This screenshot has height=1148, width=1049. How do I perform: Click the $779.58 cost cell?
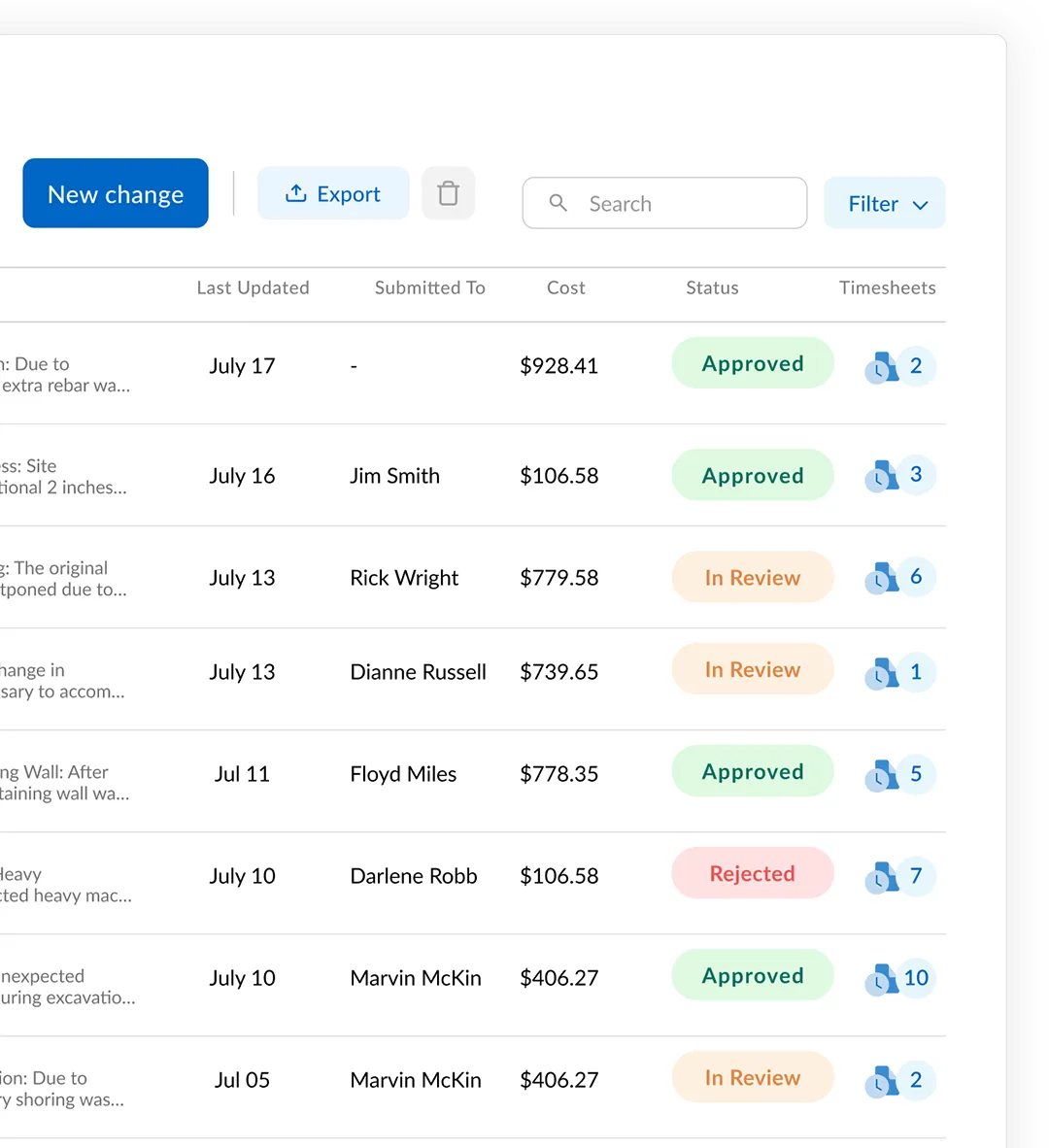pos(559,578)
